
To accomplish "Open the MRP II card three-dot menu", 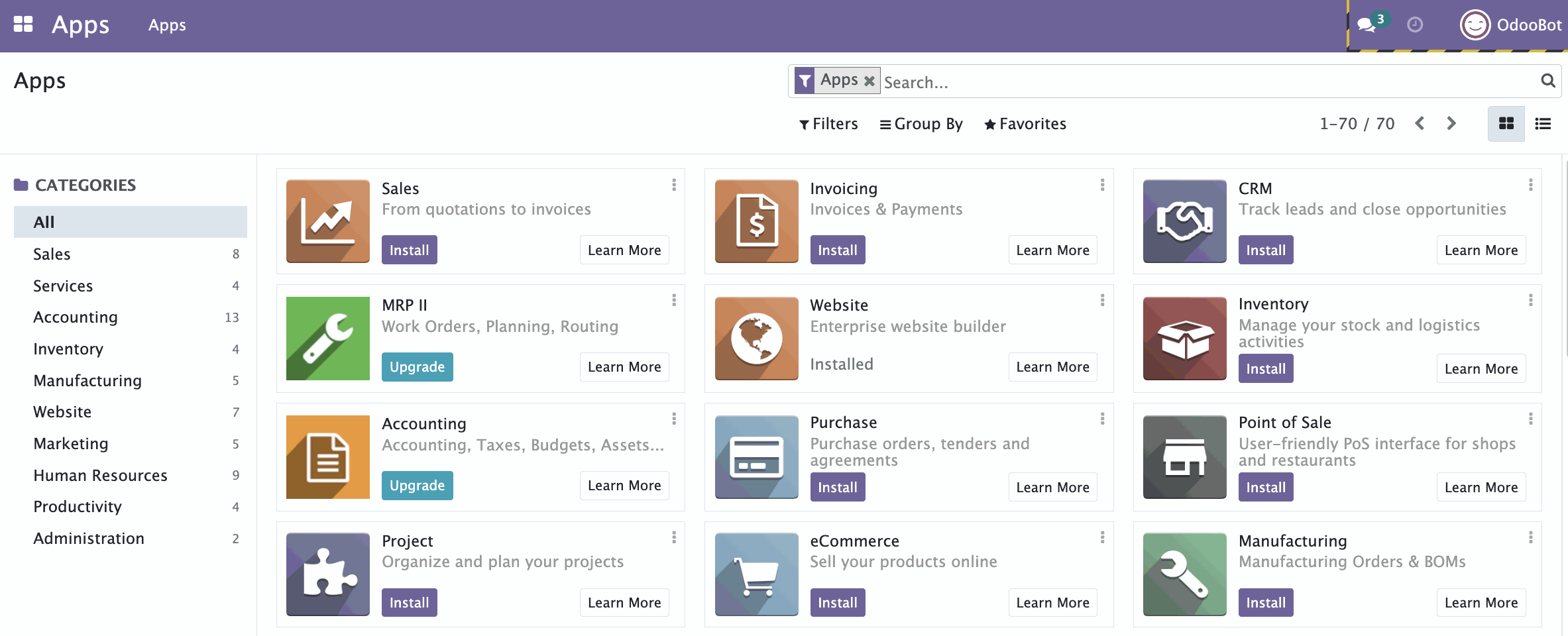I will (674, 300).
